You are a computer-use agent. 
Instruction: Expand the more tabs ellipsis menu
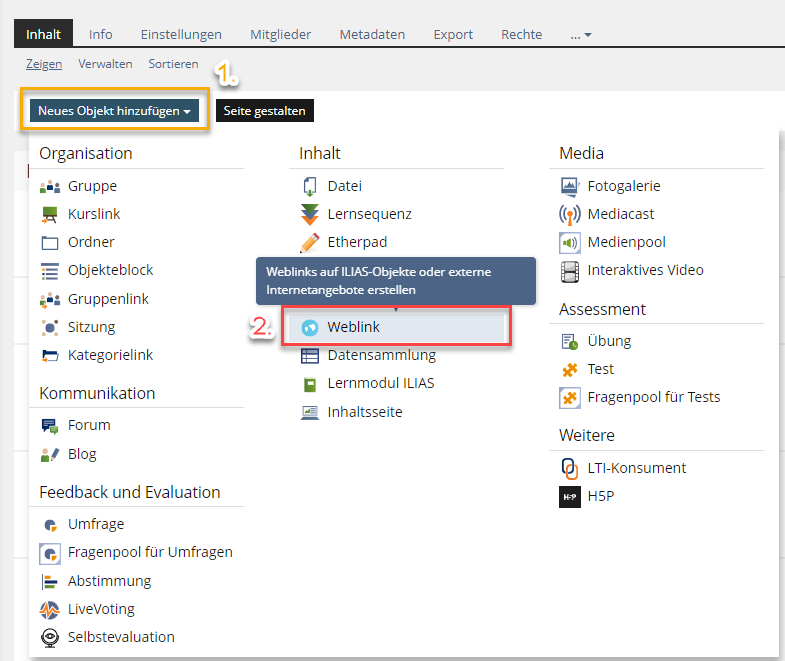(581, 34)
